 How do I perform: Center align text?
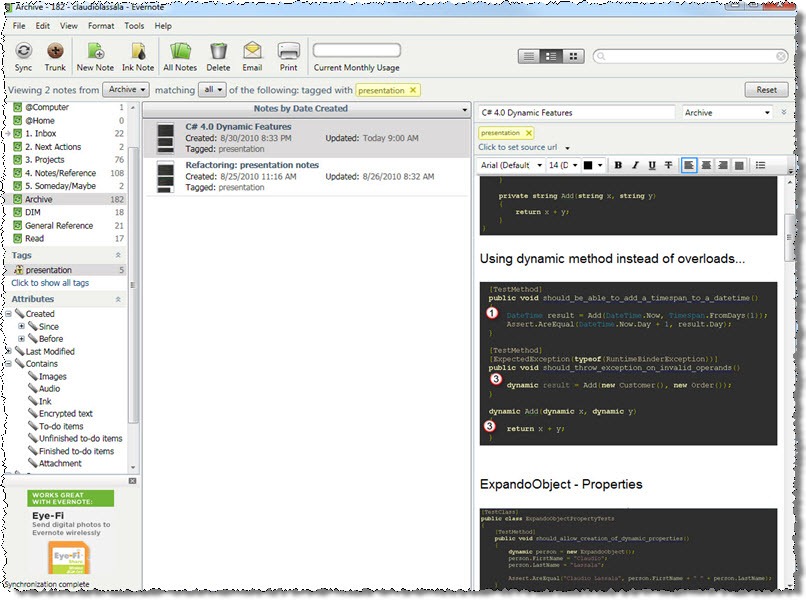706,165
